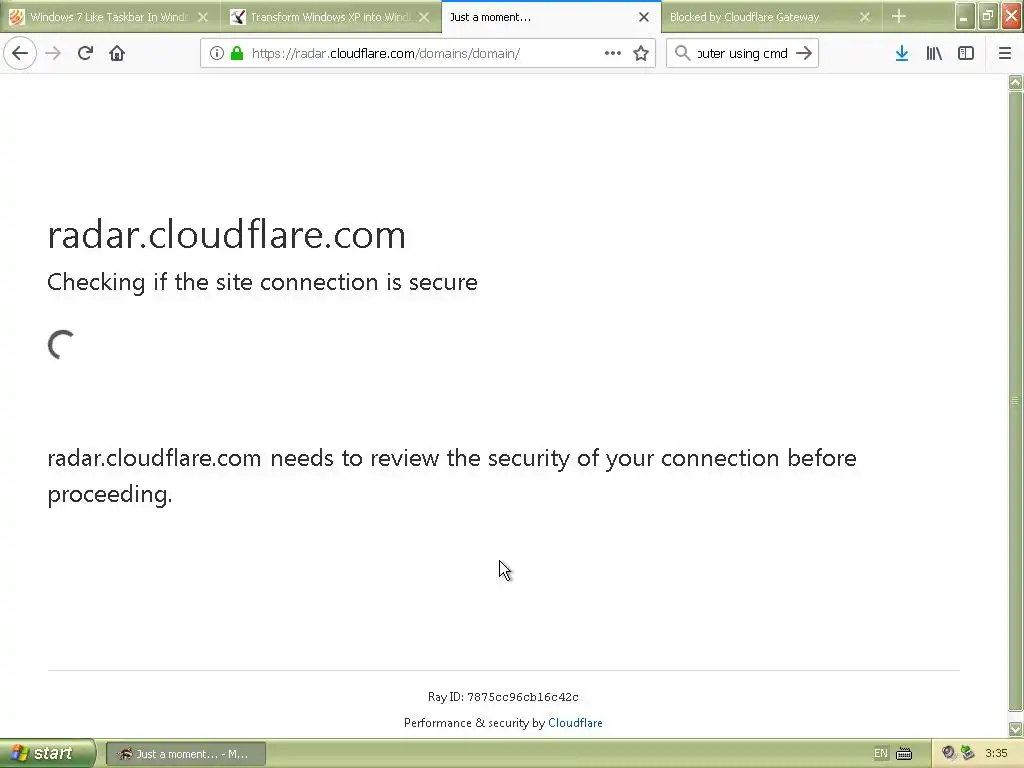Open the Library bookmarks and history icon
This screenshot has height=768, width=1024.
point(934,53)
